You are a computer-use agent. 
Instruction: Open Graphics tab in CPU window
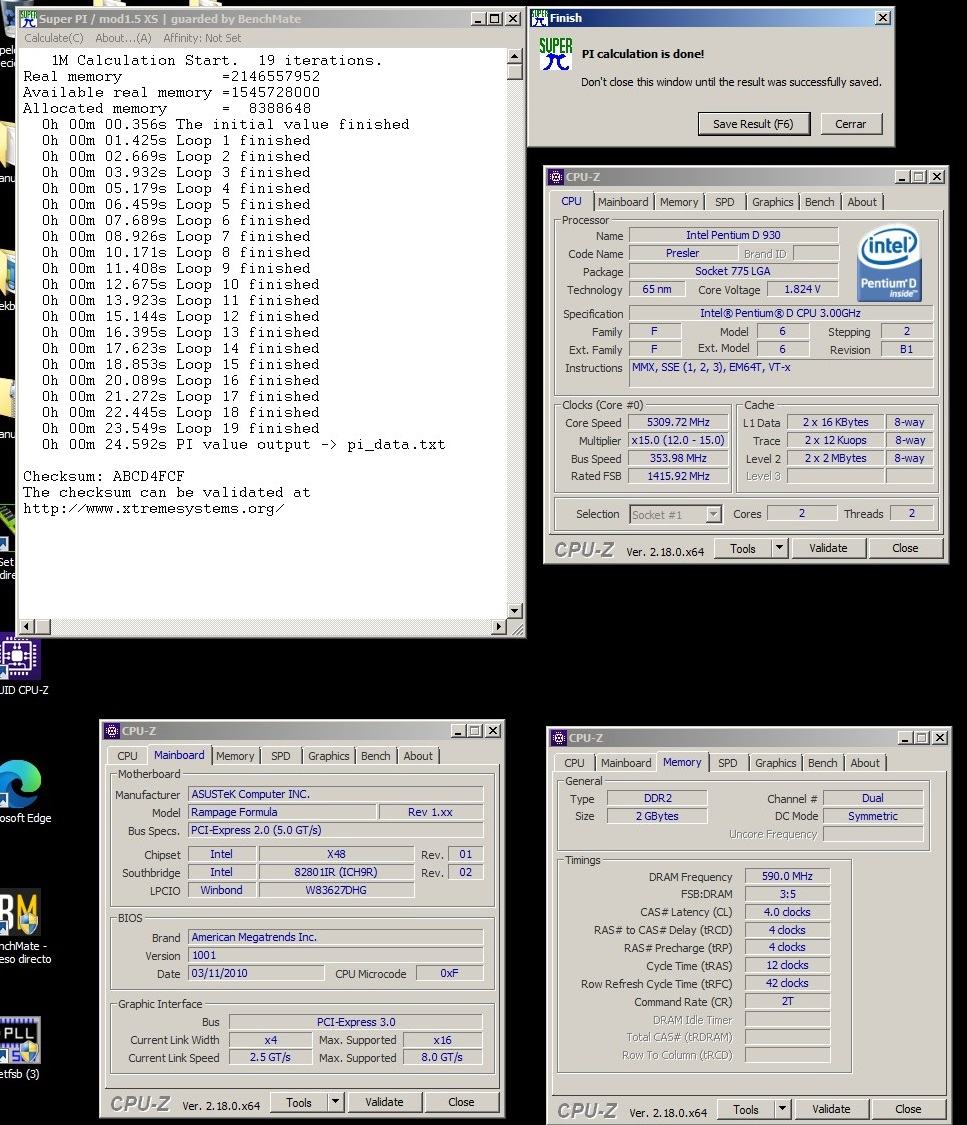[x=773, y=202]
